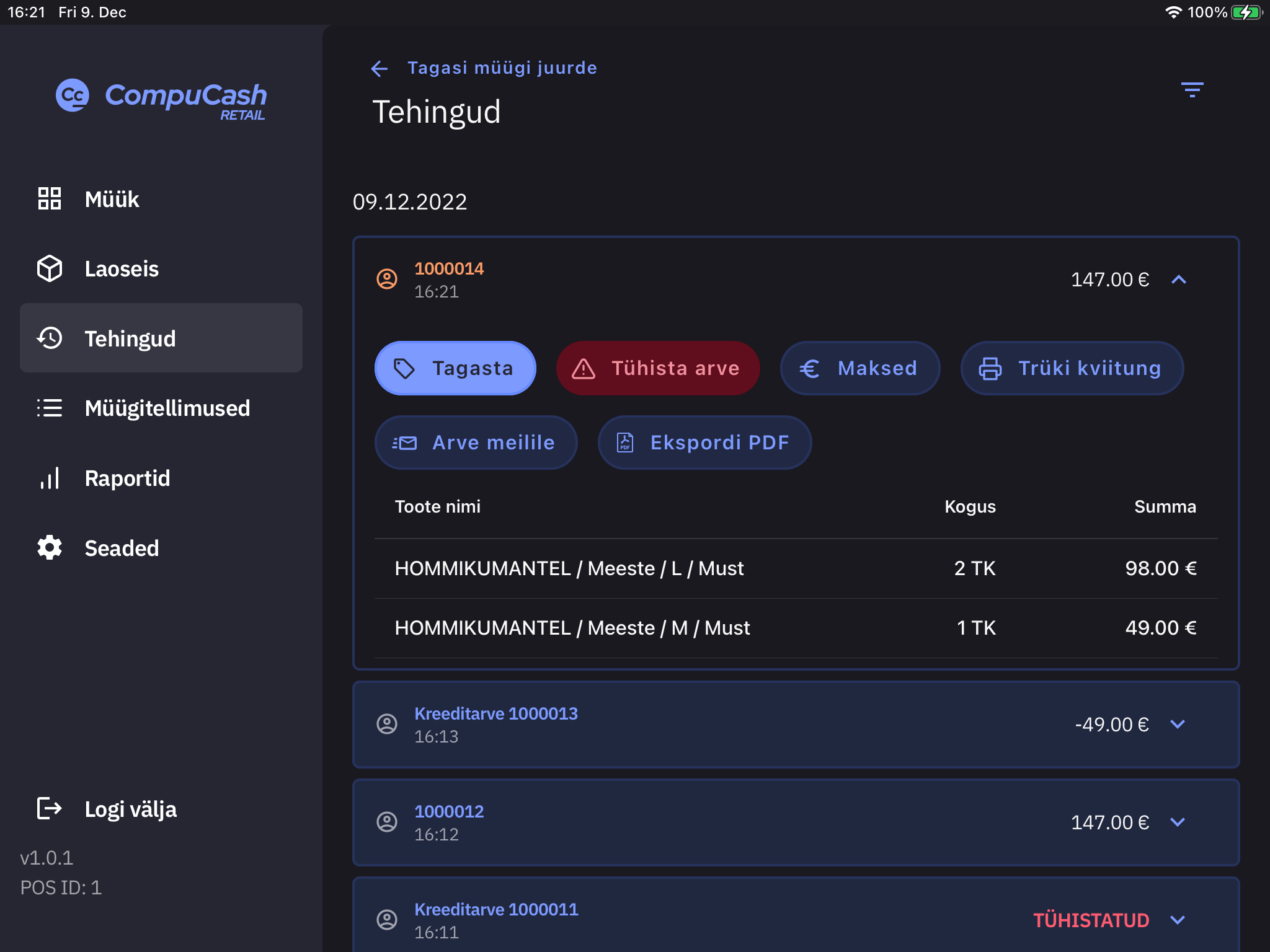Click customer icon of Kreeditarve 1000013
This screenshot has width=1270, height=952.
coord(387,724)
